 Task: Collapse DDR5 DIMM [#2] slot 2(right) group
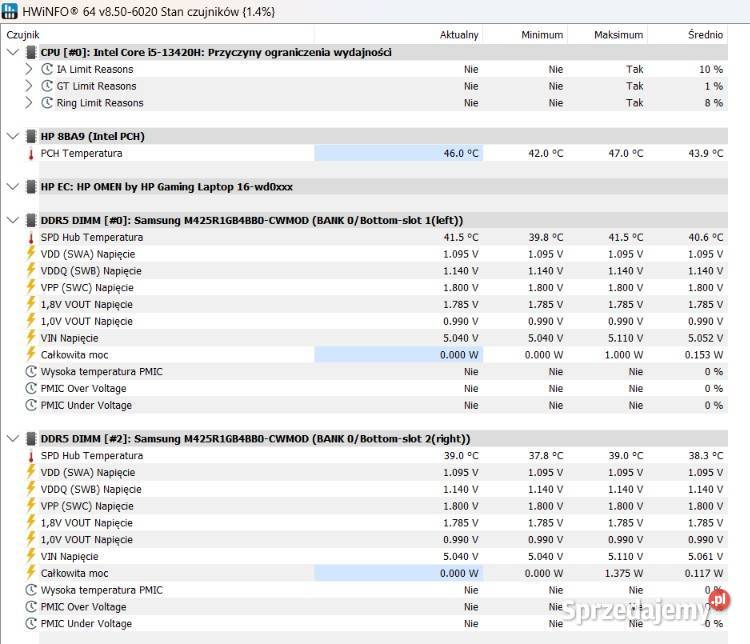tap(13, 438)
